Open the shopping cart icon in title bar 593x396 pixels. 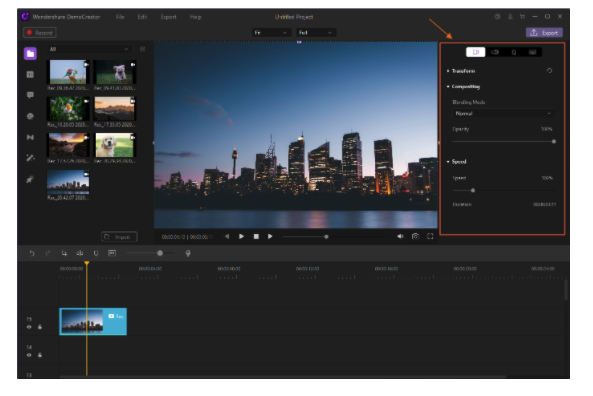pos(522,17)
